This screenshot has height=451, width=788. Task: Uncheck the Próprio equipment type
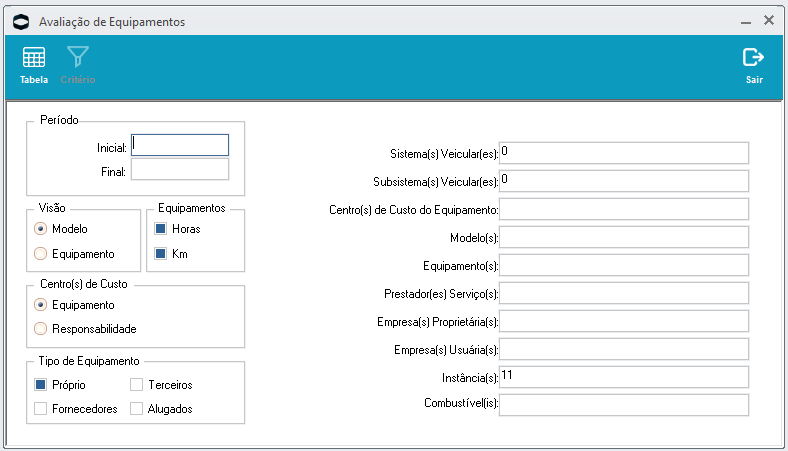click(41, 384)
